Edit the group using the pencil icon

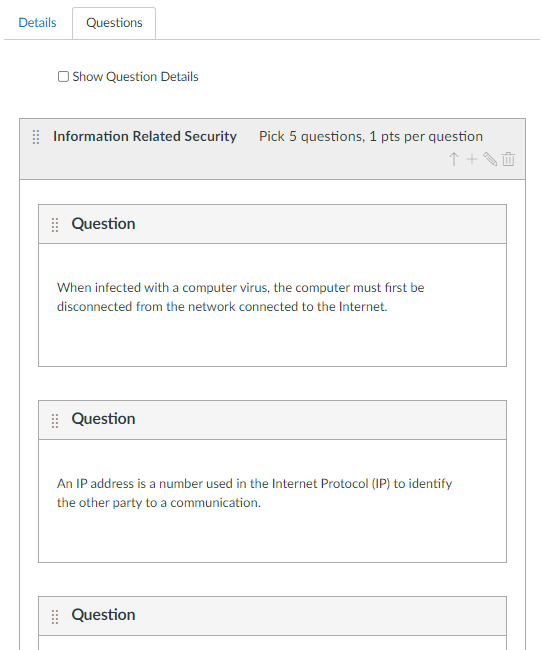pos(490,159)
